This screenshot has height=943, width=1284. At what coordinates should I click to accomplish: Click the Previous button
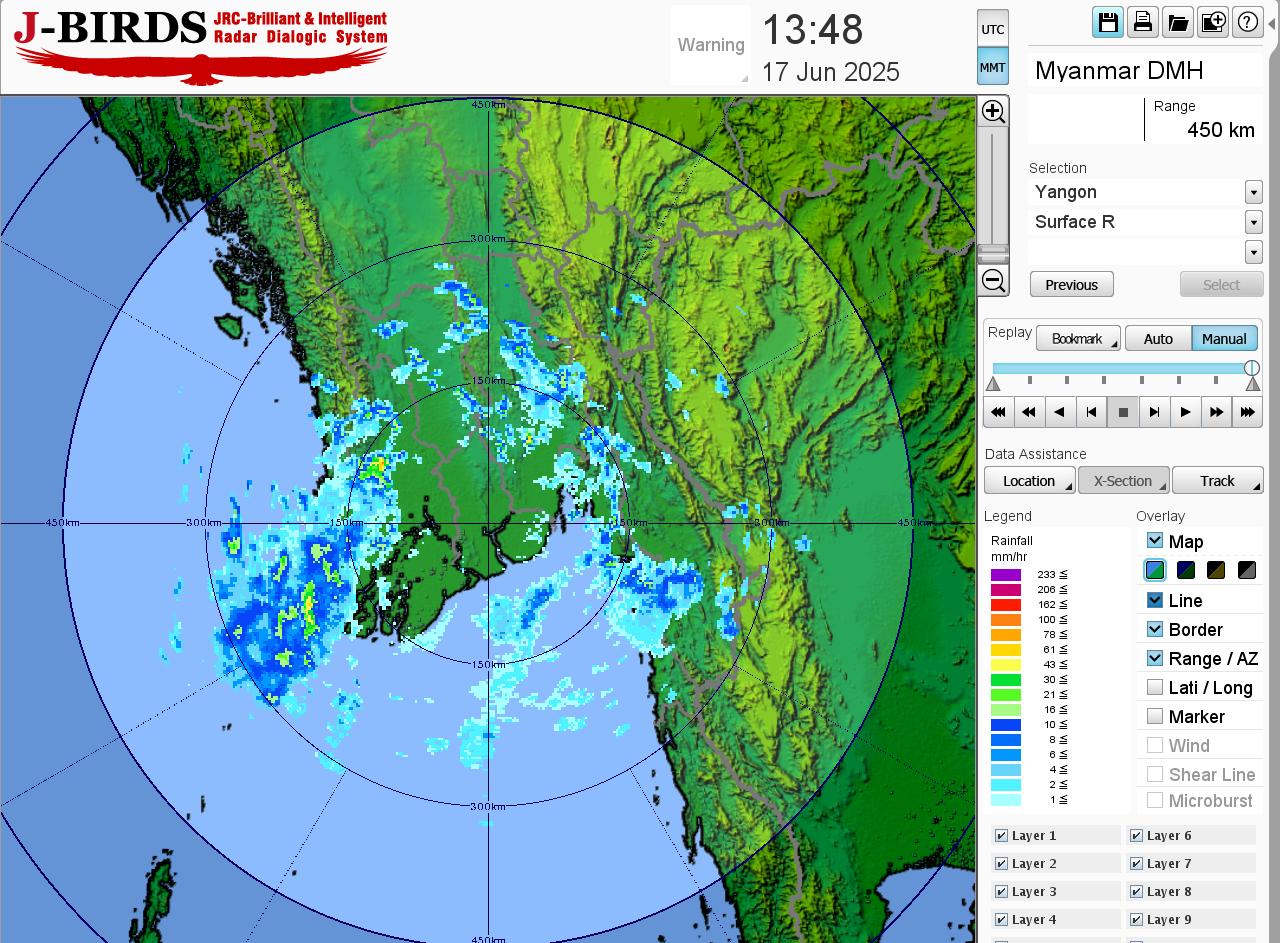[x=1071, y=285]
